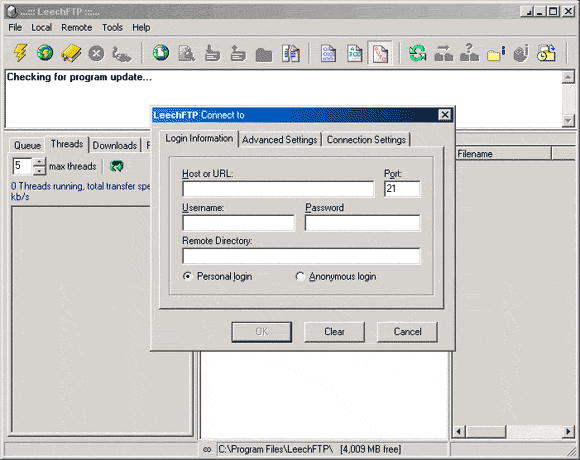
Task: Select the Personal login radio button
Action: [x=188, y=276]
